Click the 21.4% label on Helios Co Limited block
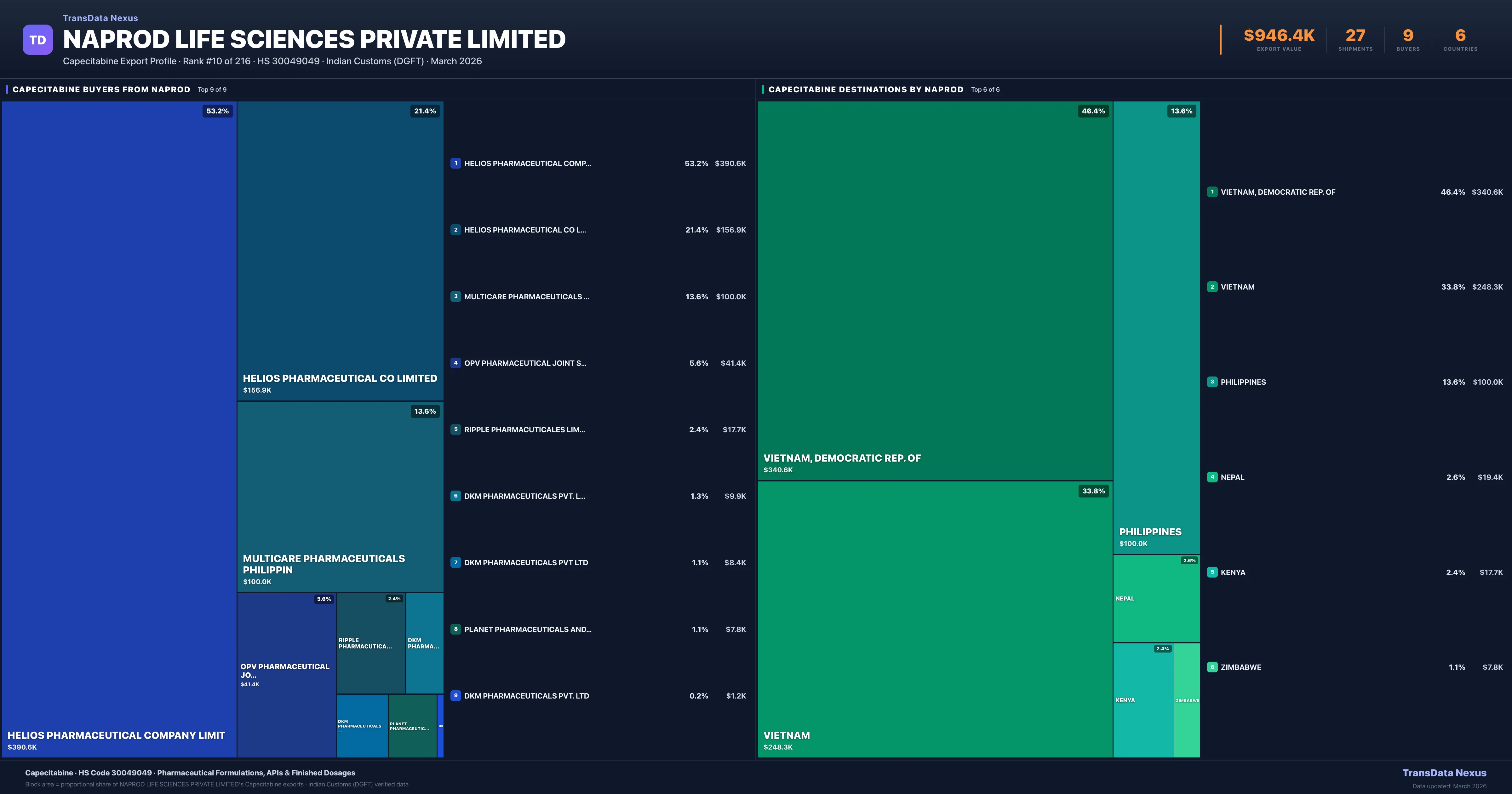 point(425,111)
